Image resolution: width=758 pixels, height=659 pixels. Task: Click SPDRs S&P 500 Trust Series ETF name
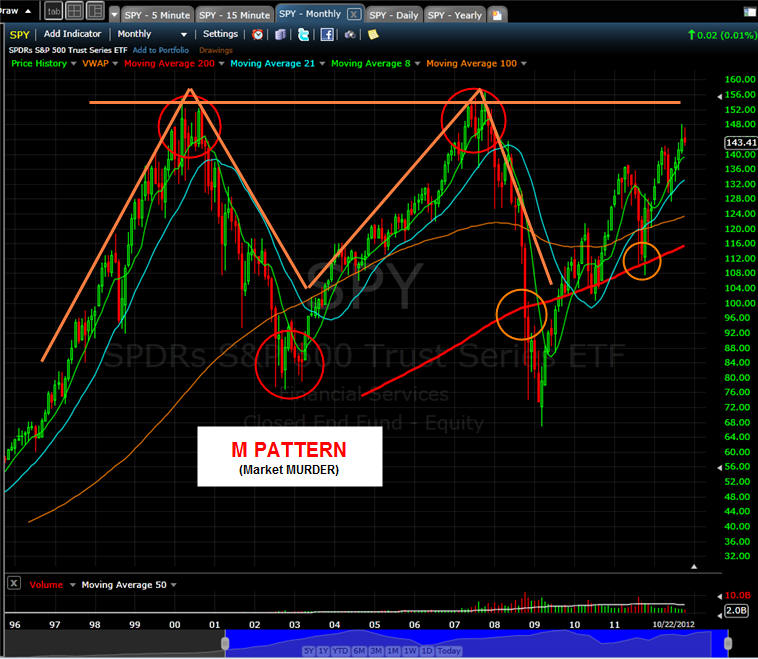[x=68, y=50]
